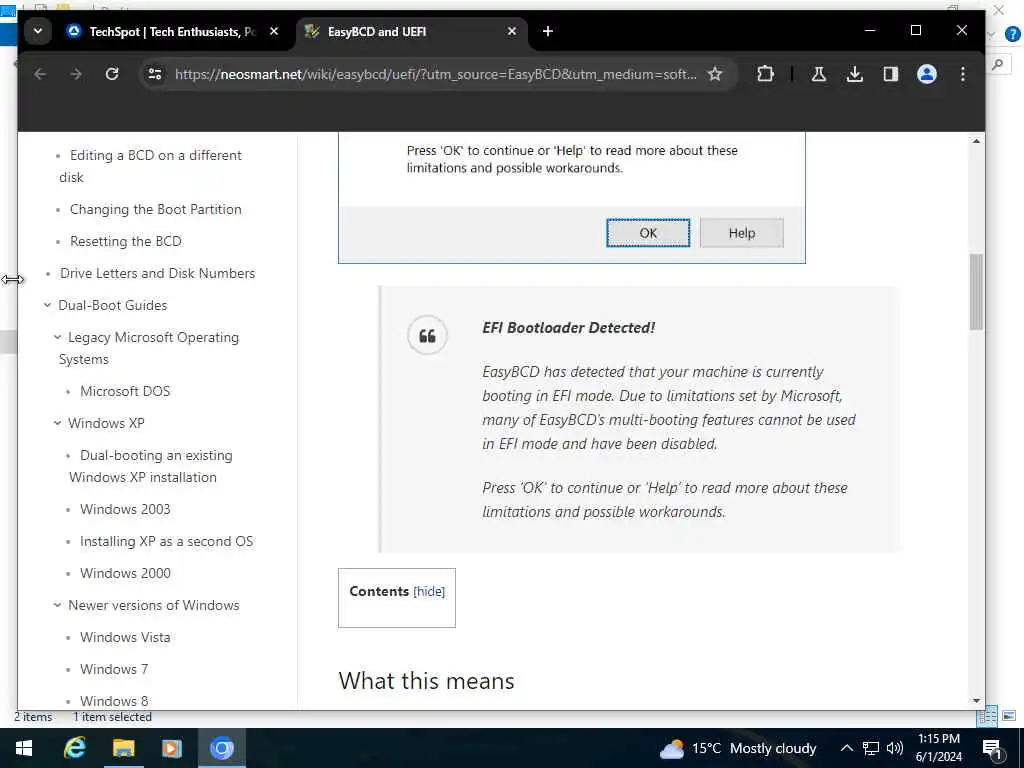Screen dimensions: 1024x768
Task: Open the Chrome Labs flask icon
Action: point(818,74)
